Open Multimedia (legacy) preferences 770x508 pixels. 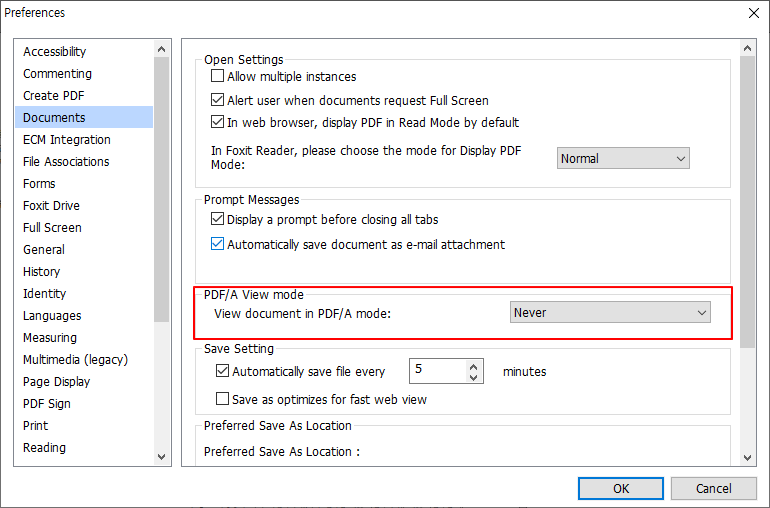pyautogui.click(x=84, y=360)
